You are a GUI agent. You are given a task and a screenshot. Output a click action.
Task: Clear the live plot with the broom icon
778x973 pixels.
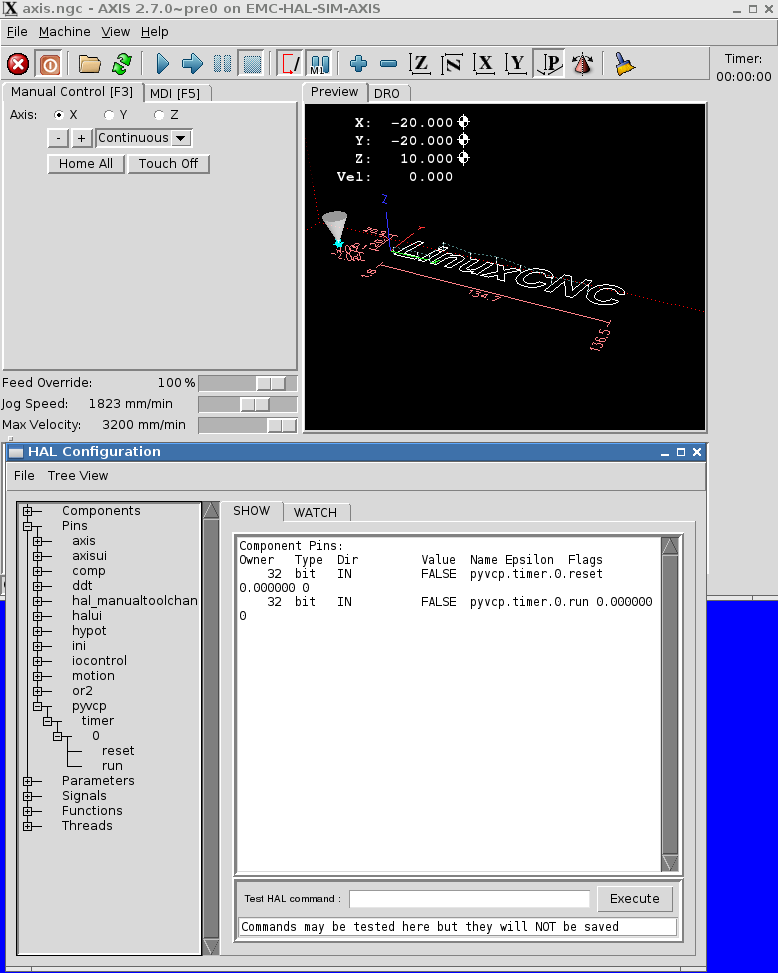click(x=625, y=64)
